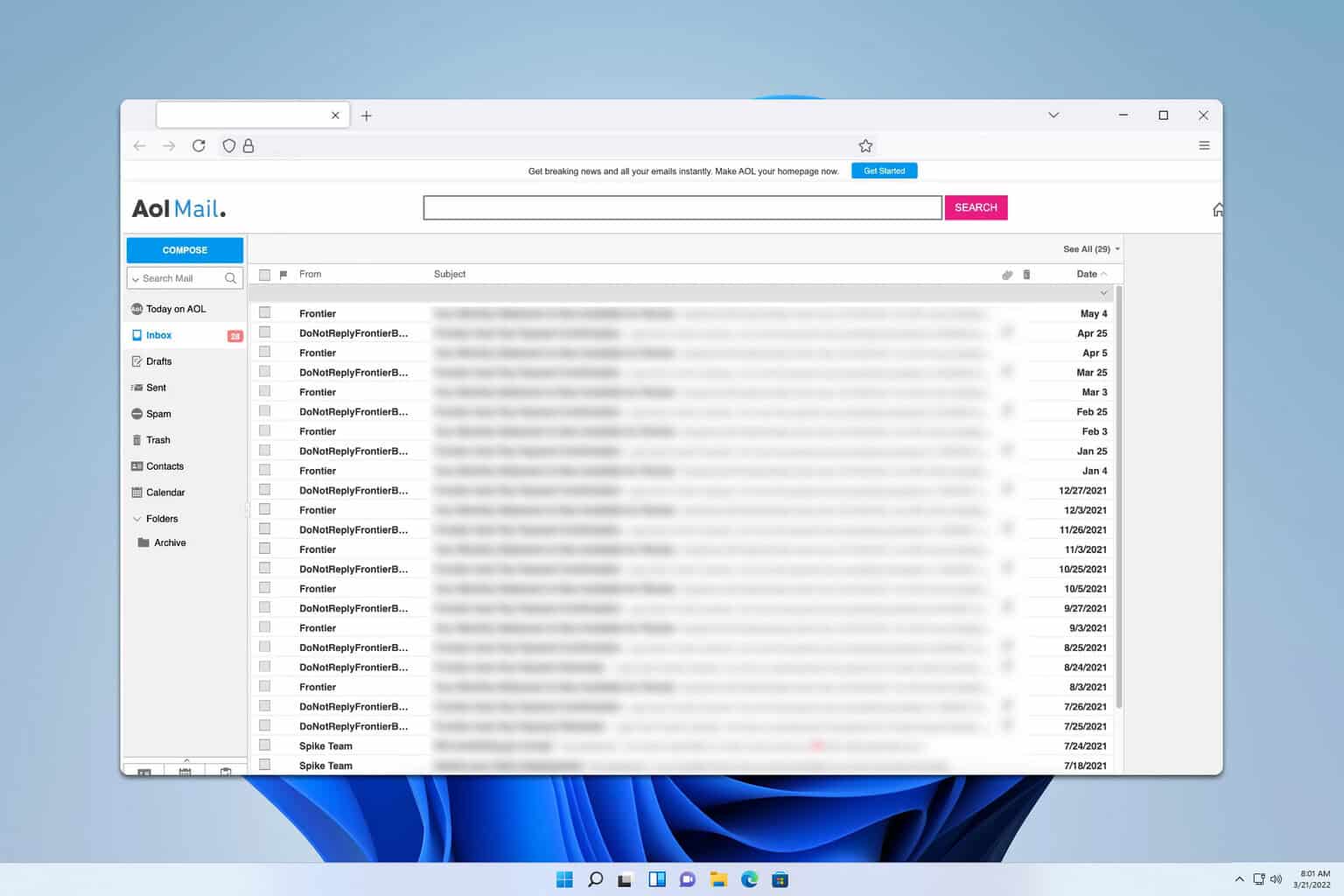The height and width of the screenshot is (896, 1344).
Task: Reload the page with the refresh icon
Action: [199, 146]
